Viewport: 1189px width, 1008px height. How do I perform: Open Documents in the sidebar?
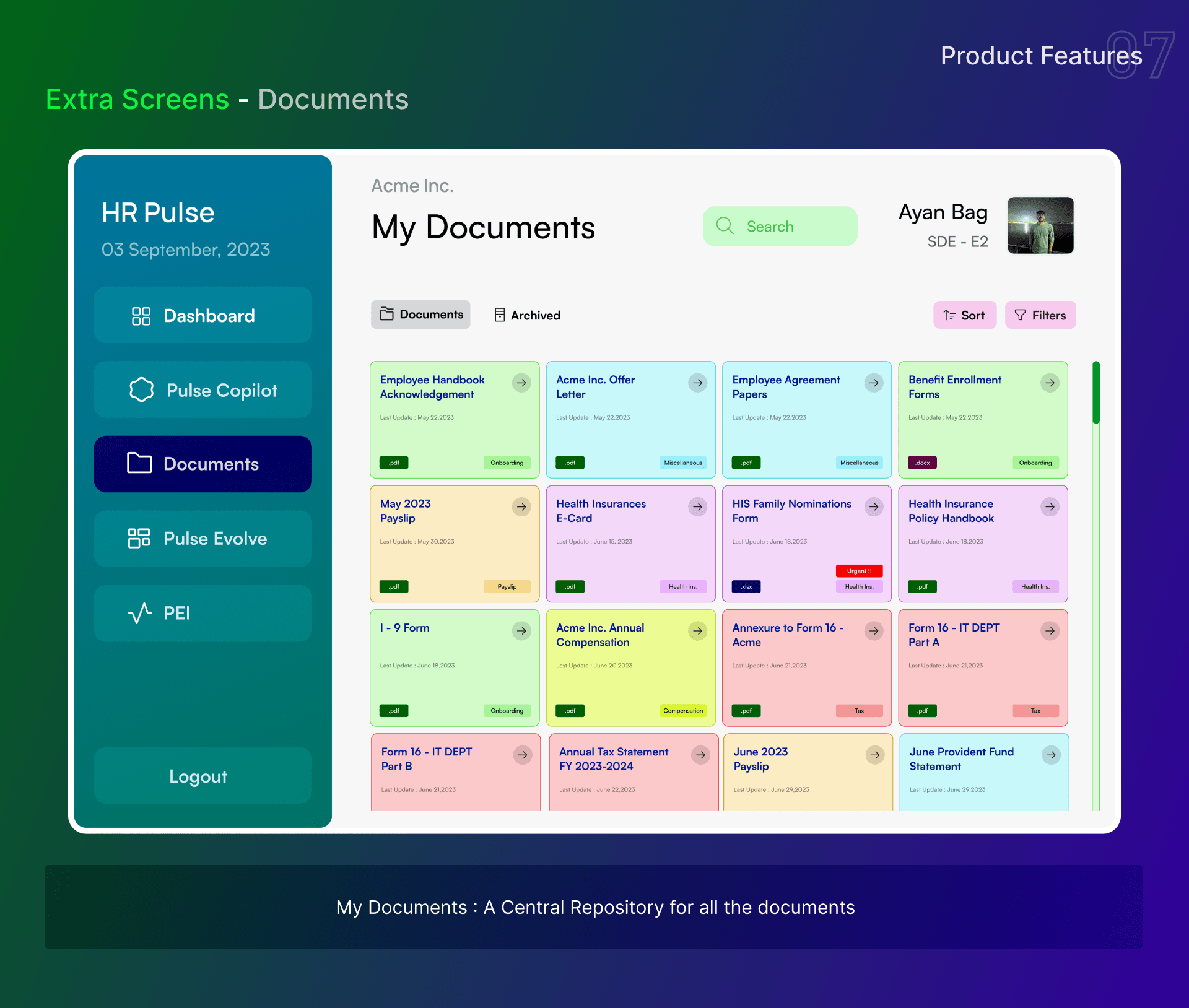(x=203, y=464)
